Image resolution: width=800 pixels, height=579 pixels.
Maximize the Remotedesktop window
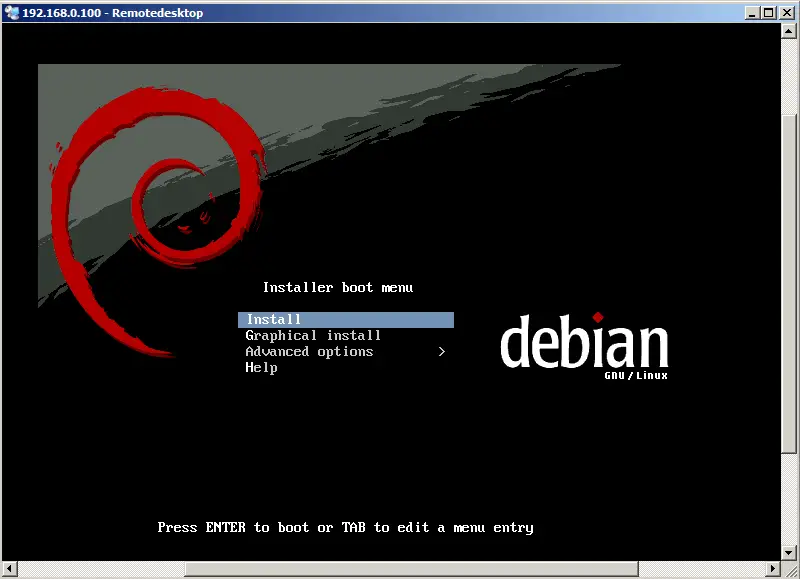point(769,13)
